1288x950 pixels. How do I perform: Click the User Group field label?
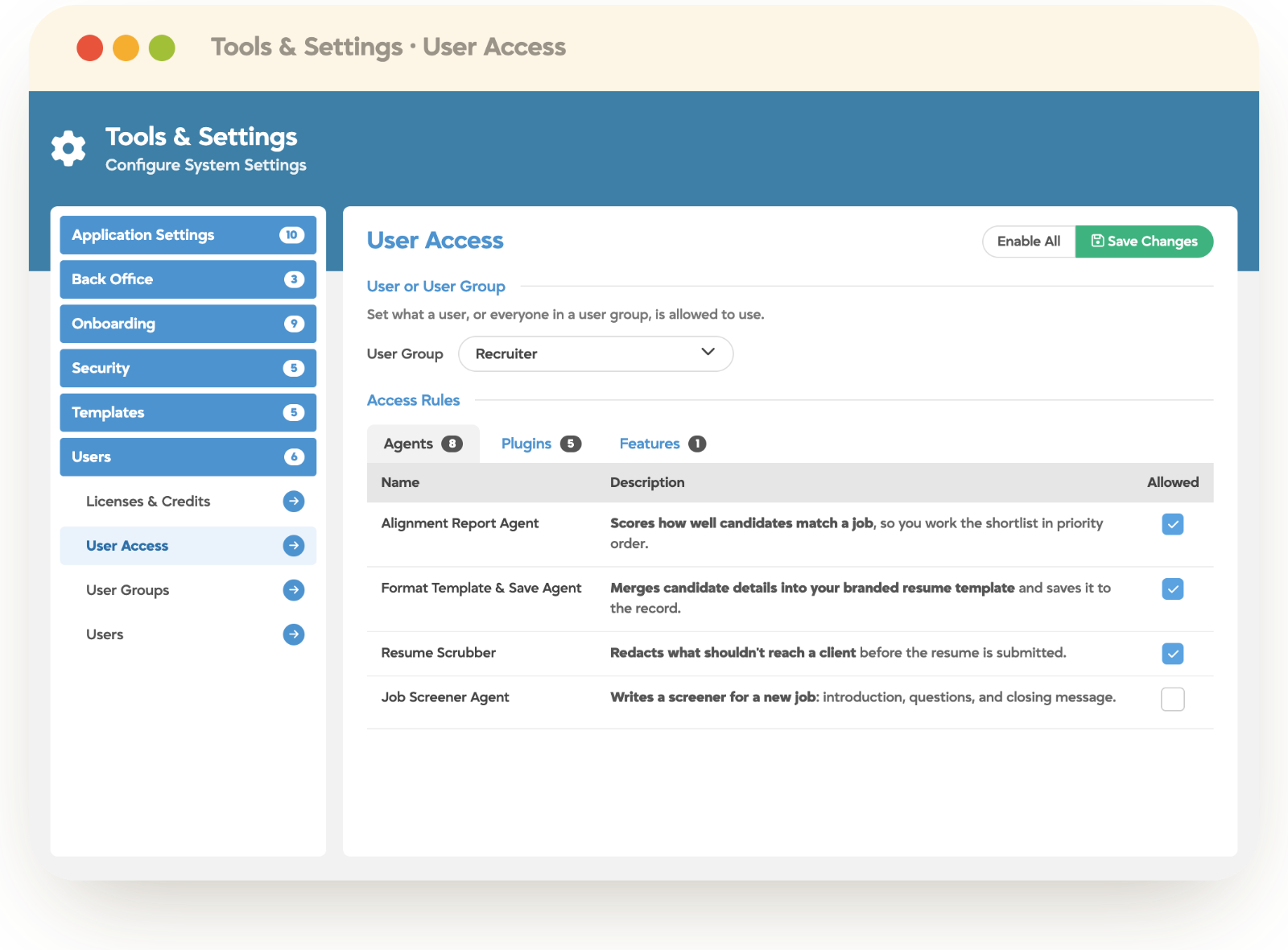pyautogui.click(x=405, y=354)
